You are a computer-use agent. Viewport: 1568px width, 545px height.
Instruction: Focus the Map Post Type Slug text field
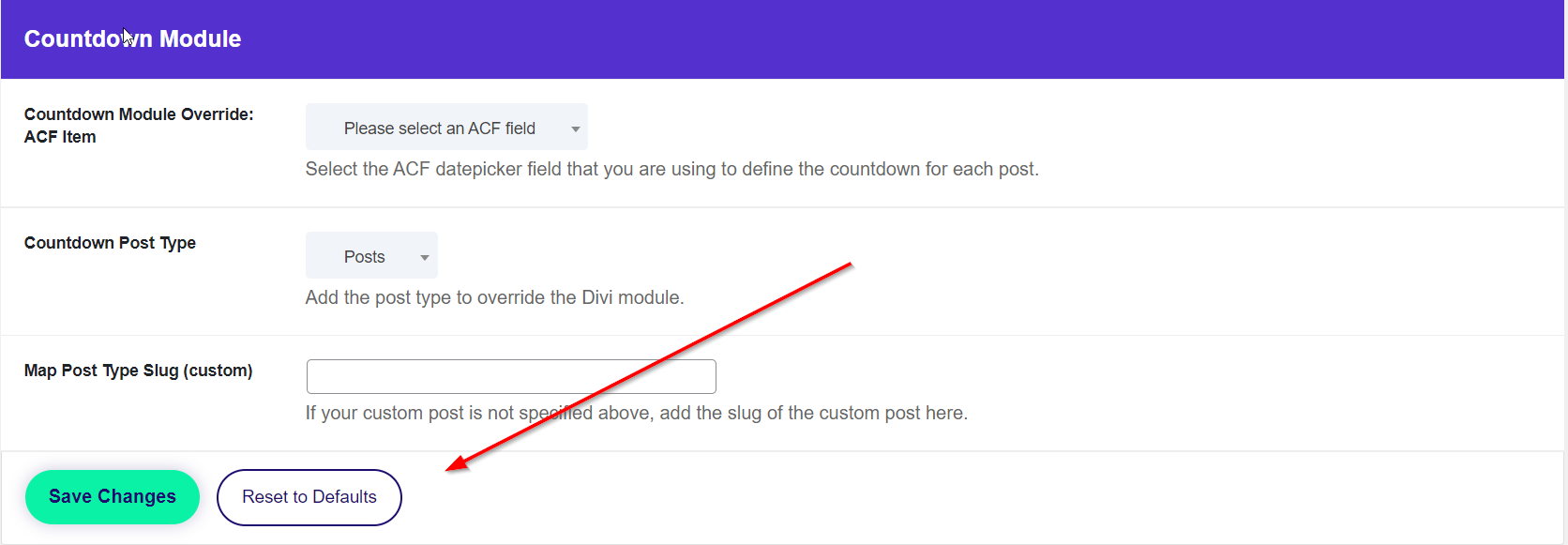coord(511,376)
